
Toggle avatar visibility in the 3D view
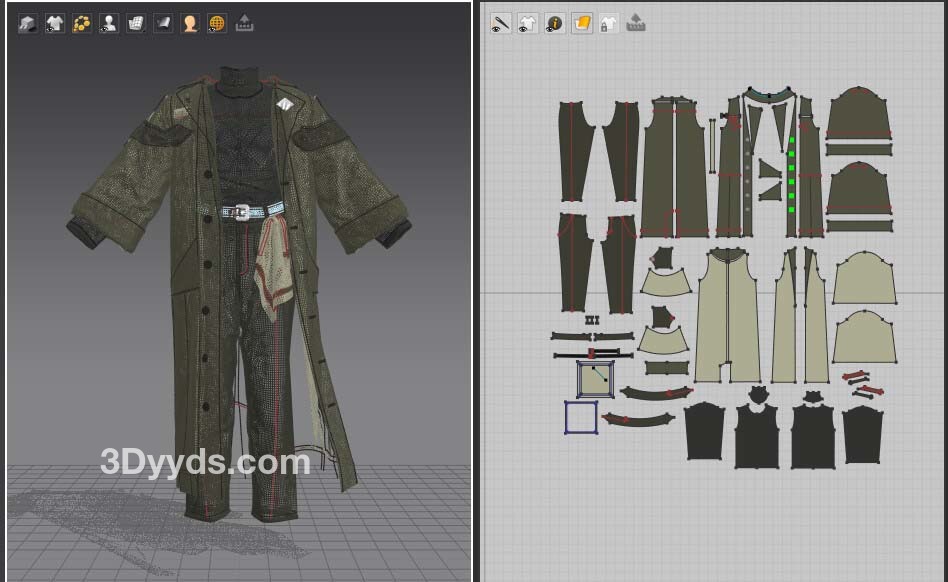[109, 23]
